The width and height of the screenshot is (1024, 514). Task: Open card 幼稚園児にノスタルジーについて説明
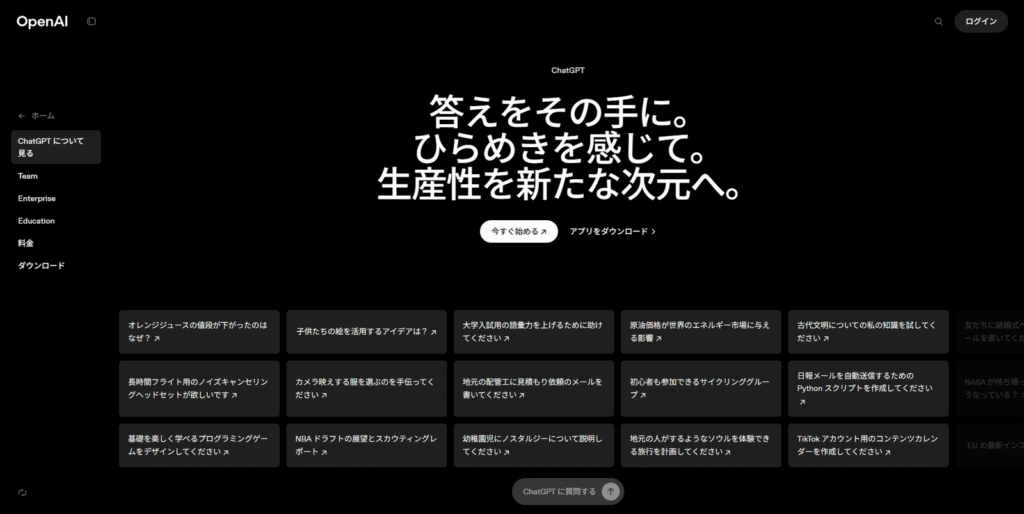pyautogui.click(x=534, y=445)
